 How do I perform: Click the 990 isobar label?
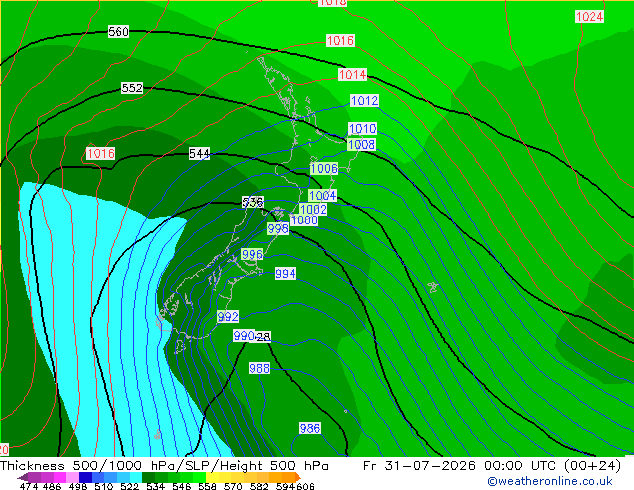tap(244, 336)
